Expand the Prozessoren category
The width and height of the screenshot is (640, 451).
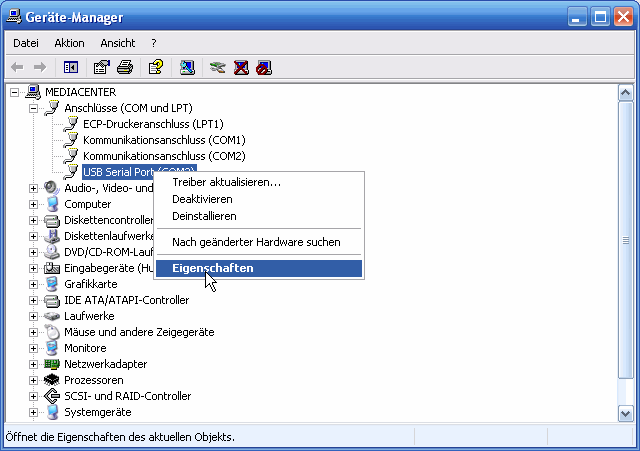click(x=33, y=380)
